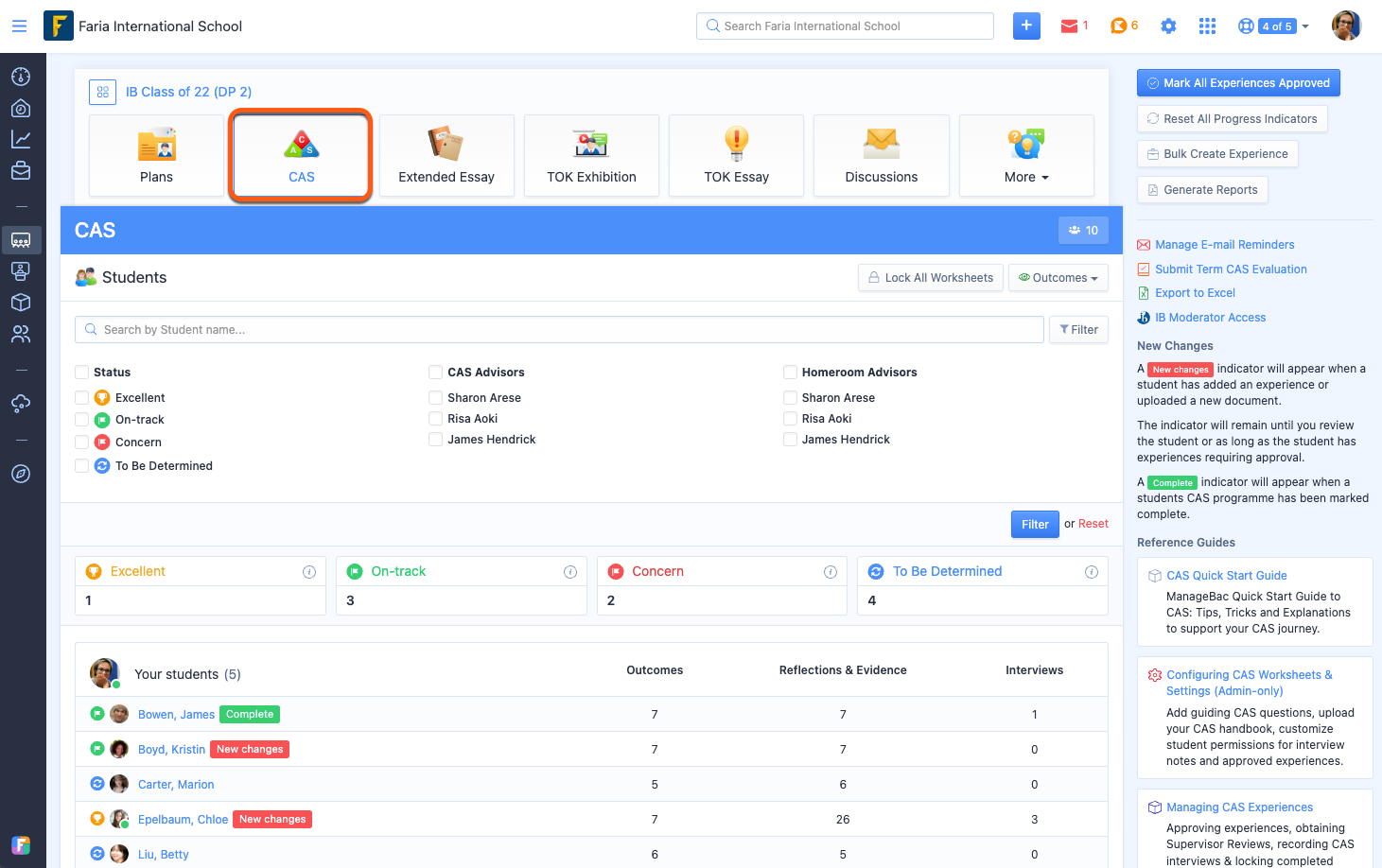Open the Discussions tab
This screenshot has height=868, width=1382.
(x=881, y=156)
